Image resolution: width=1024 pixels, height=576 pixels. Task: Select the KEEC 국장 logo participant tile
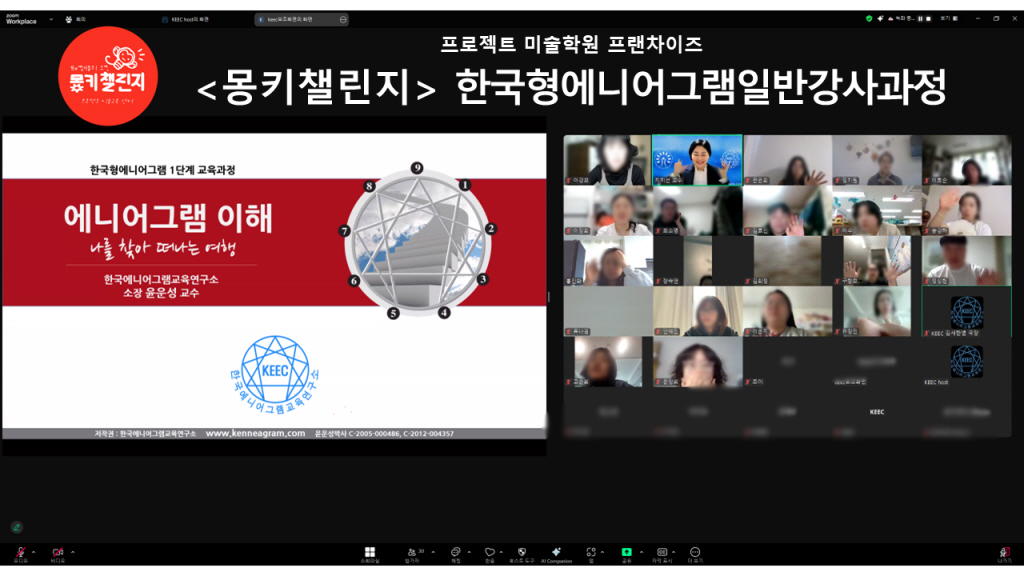click(x=967, y=312)
